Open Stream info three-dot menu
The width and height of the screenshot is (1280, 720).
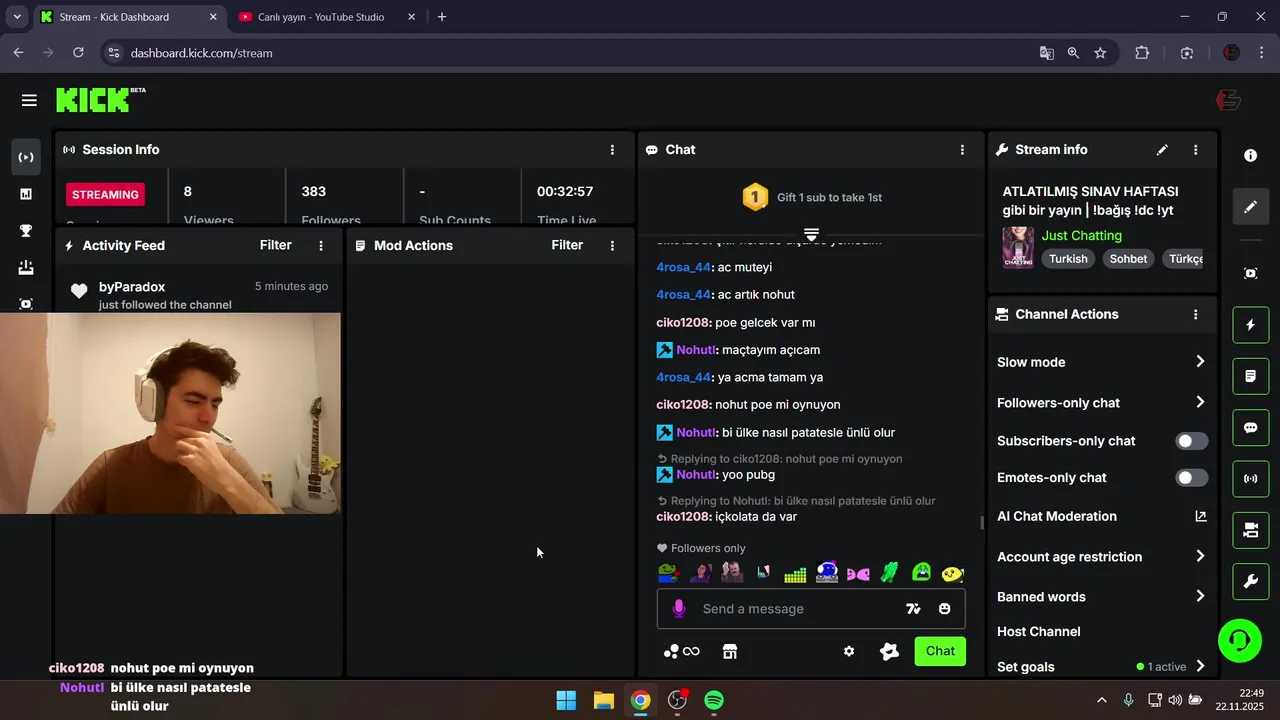coord(1195,150)
